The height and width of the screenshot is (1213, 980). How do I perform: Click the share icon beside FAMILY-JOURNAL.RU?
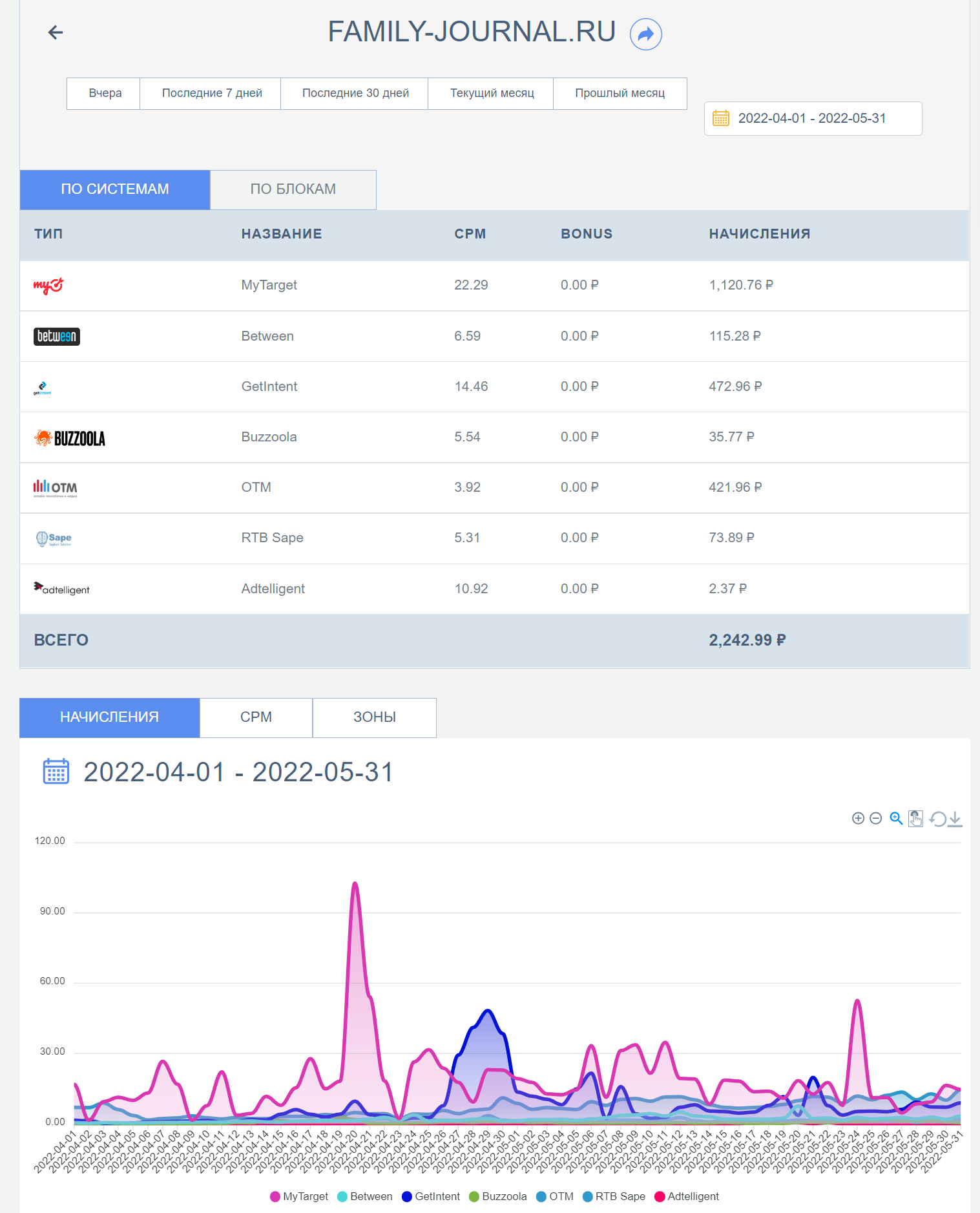coord(646,34)
